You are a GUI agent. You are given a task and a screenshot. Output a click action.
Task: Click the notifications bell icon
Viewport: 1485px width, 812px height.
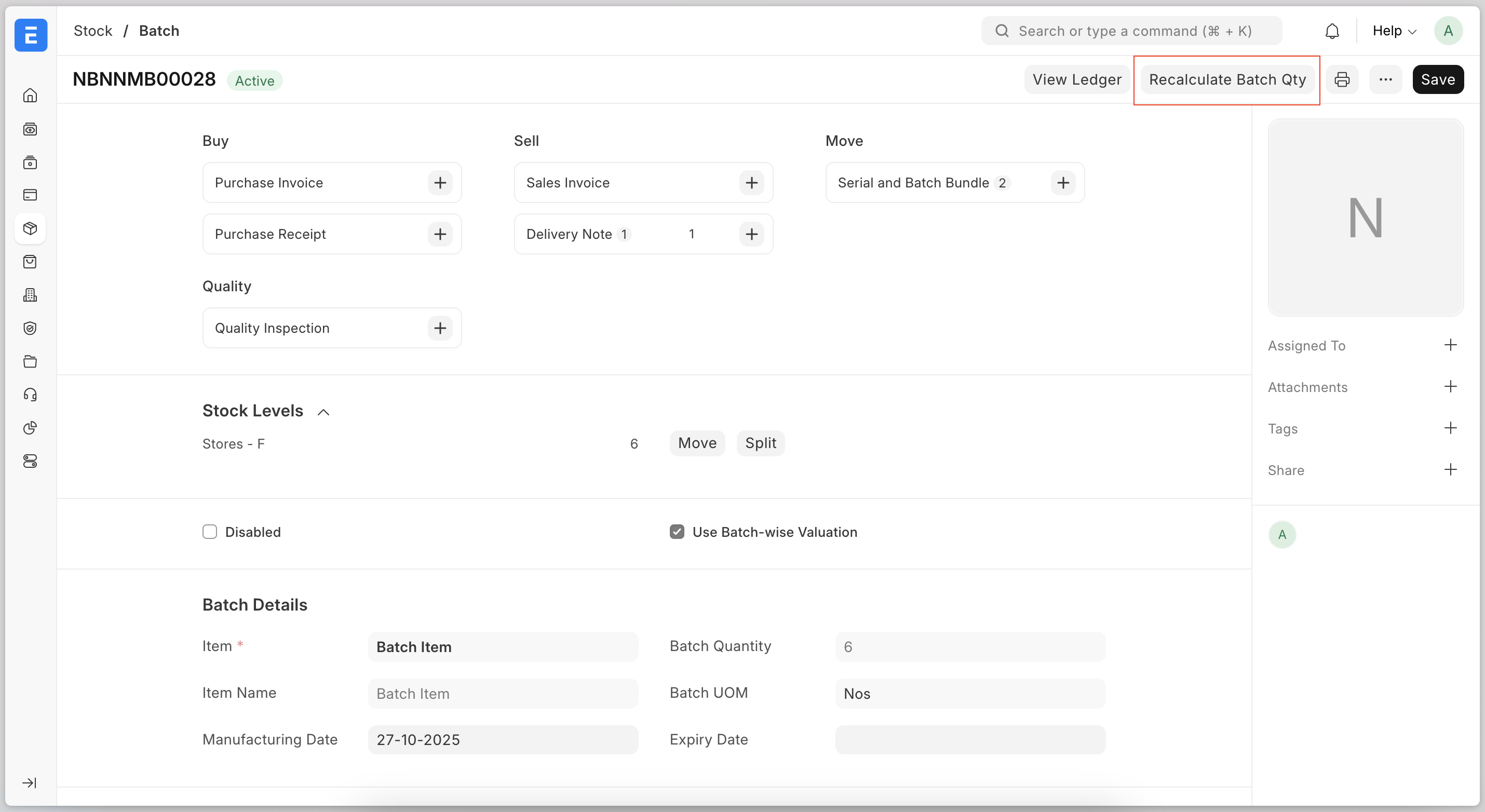click(x=1332, y=31)
